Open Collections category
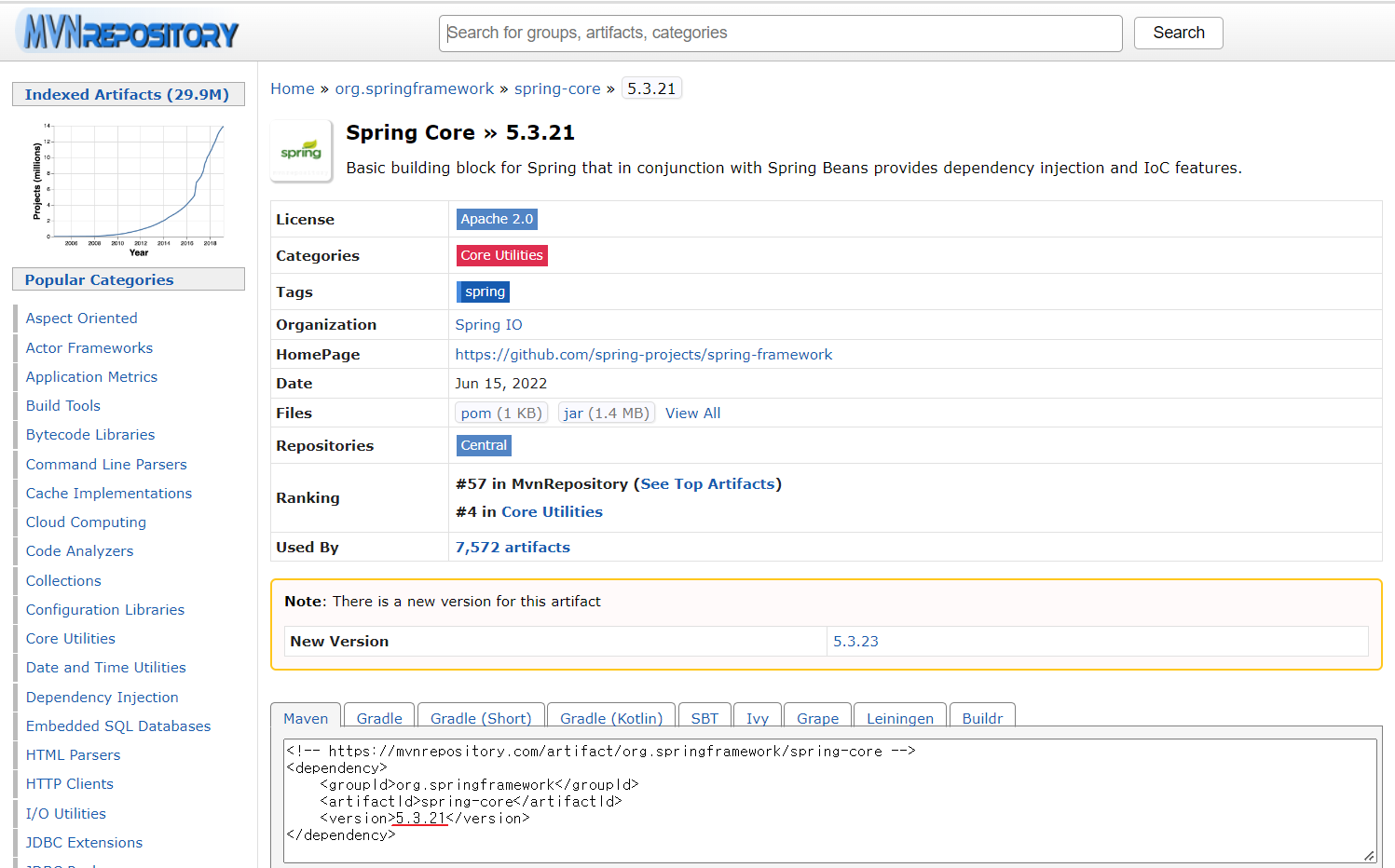The height and width of the screenshot is (868, 1395). point(63,581)
